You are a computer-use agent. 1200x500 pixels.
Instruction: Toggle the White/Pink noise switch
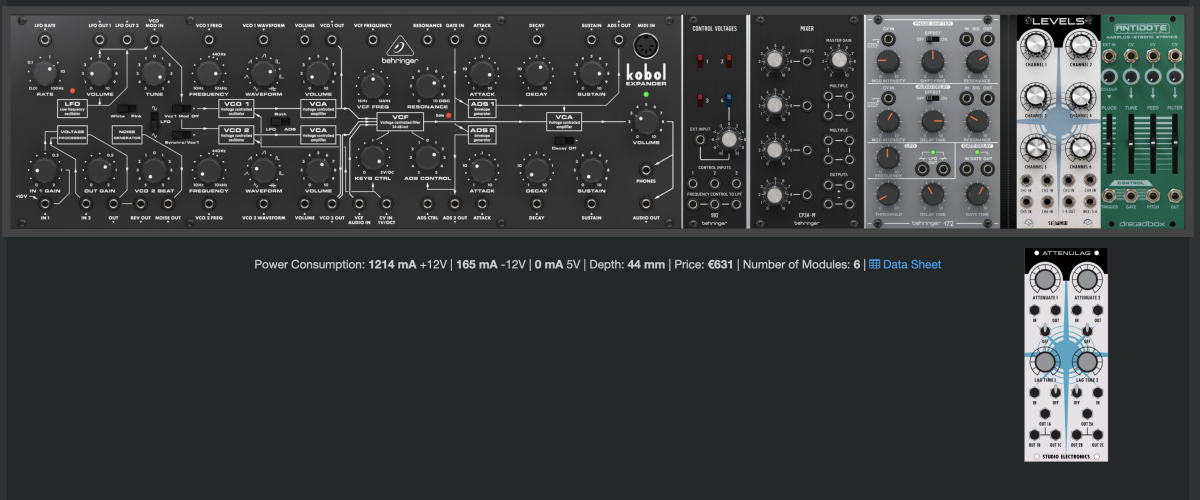(126, 107)
